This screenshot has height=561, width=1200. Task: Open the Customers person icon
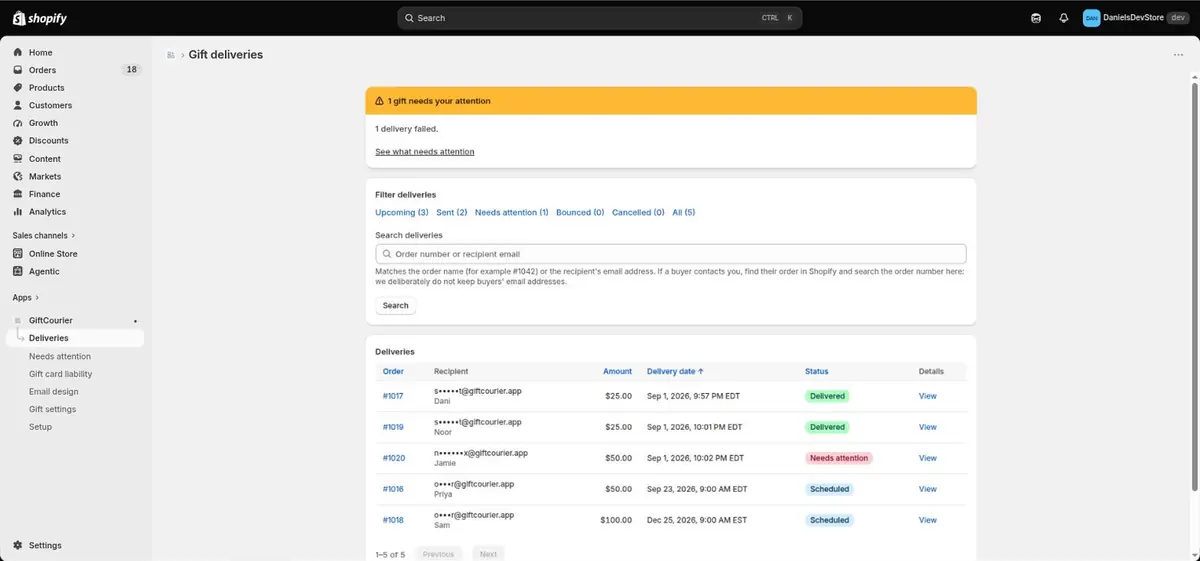pos(18,105)
